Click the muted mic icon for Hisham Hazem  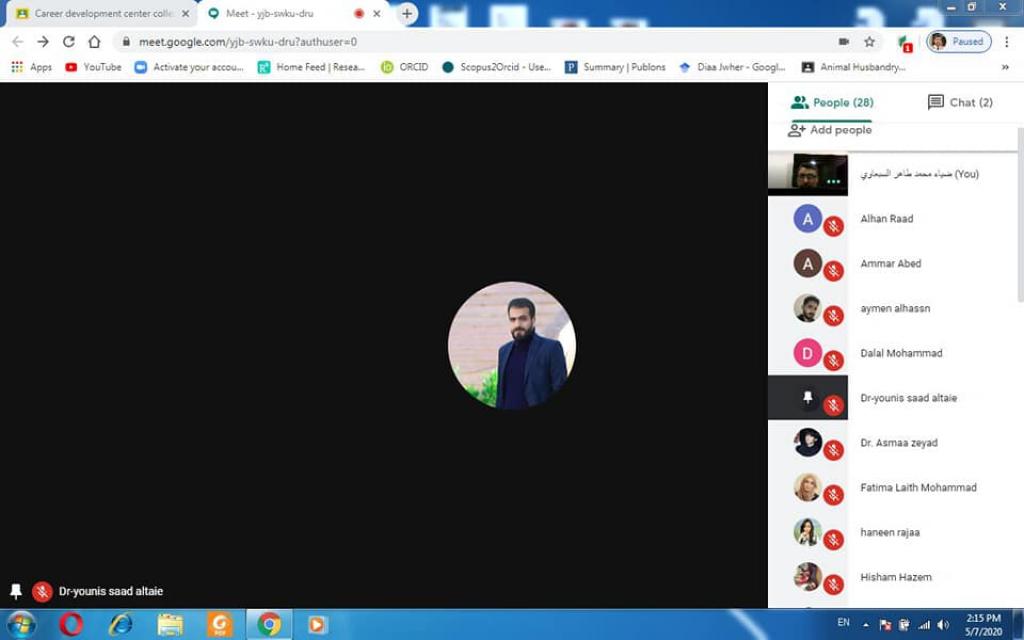[834, 585]
